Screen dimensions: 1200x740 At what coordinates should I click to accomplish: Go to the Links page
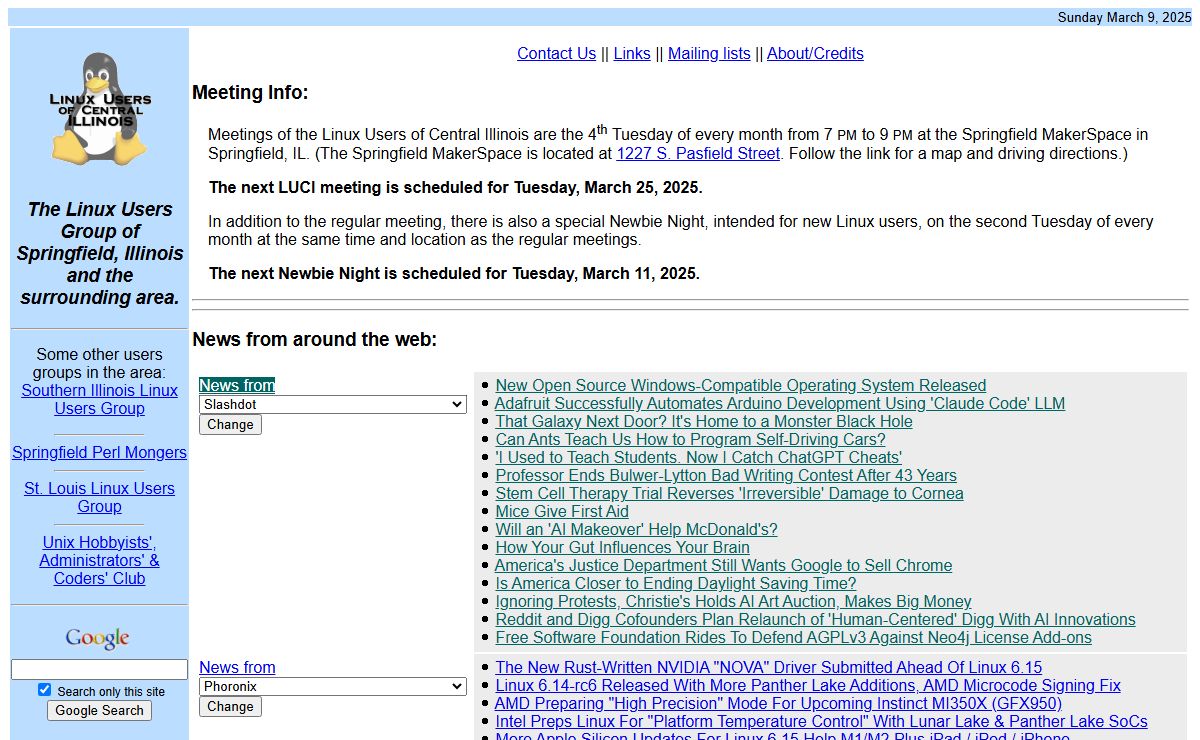(632, 54)
